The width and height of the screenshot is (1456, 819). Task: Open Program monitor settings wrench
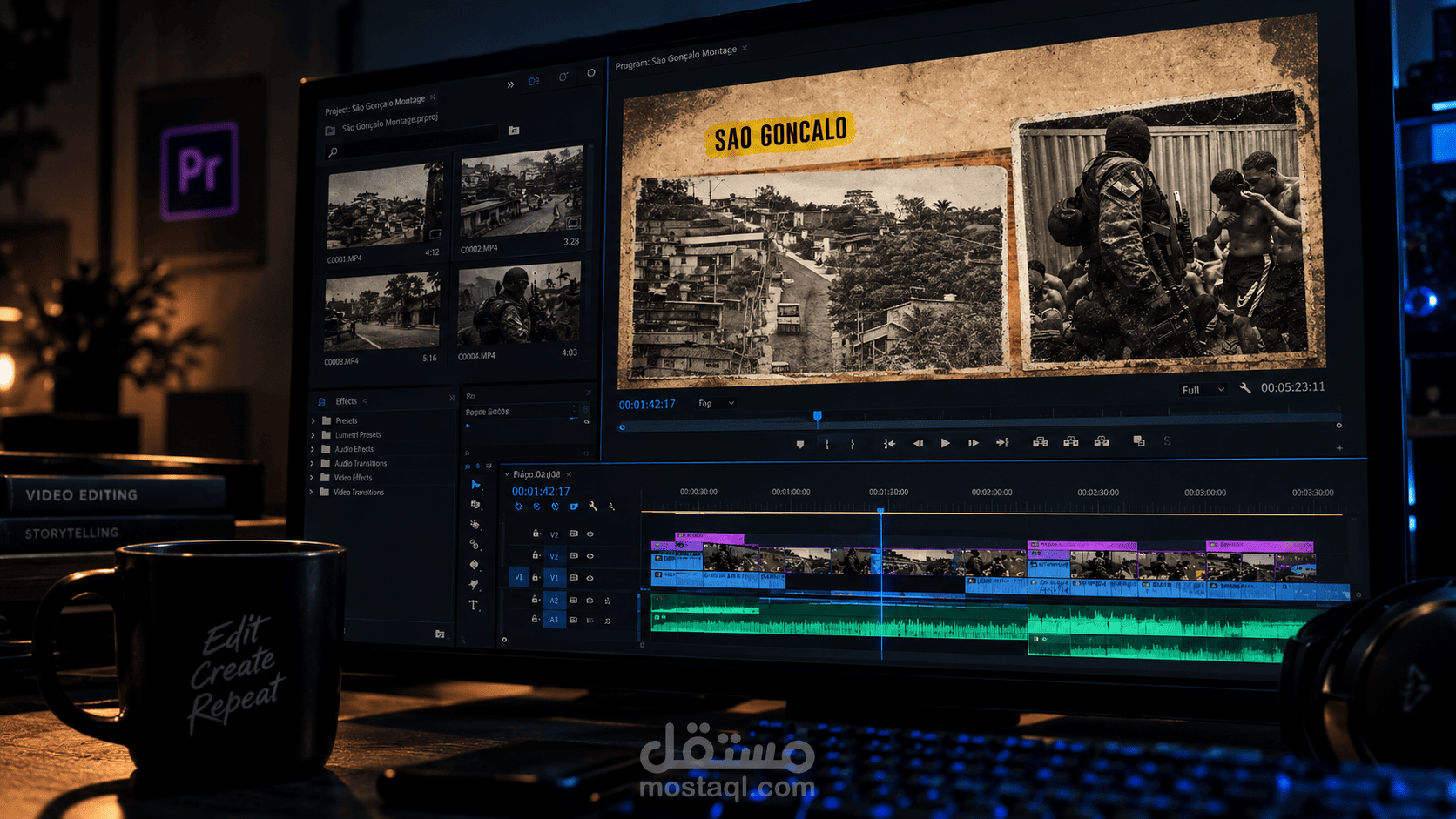(x=1245, y=388)
